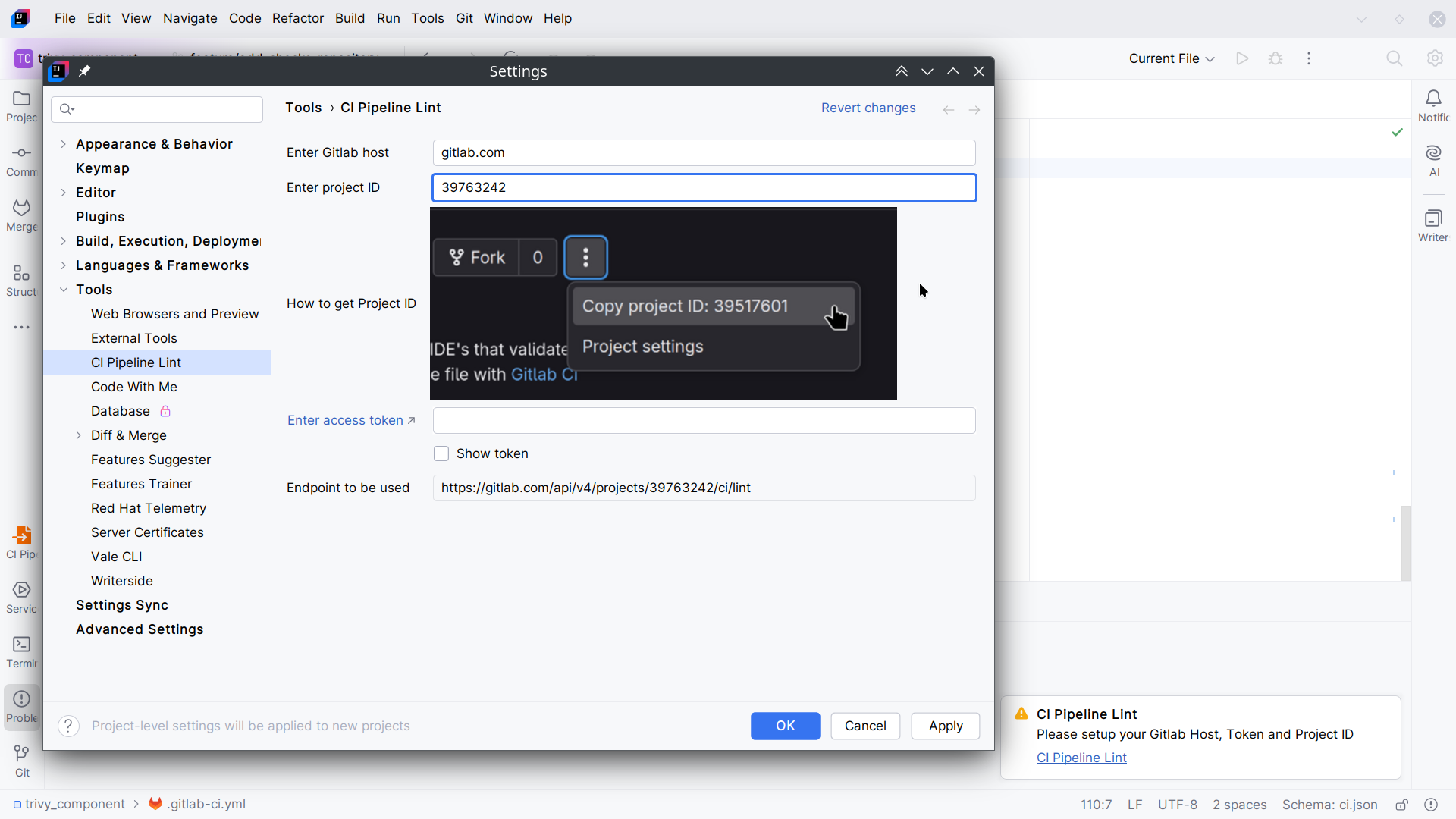Screen dimensions: 1456x819
Task: Open the Navigate menu
Action: pyautogui.click(x=190, y=18)
